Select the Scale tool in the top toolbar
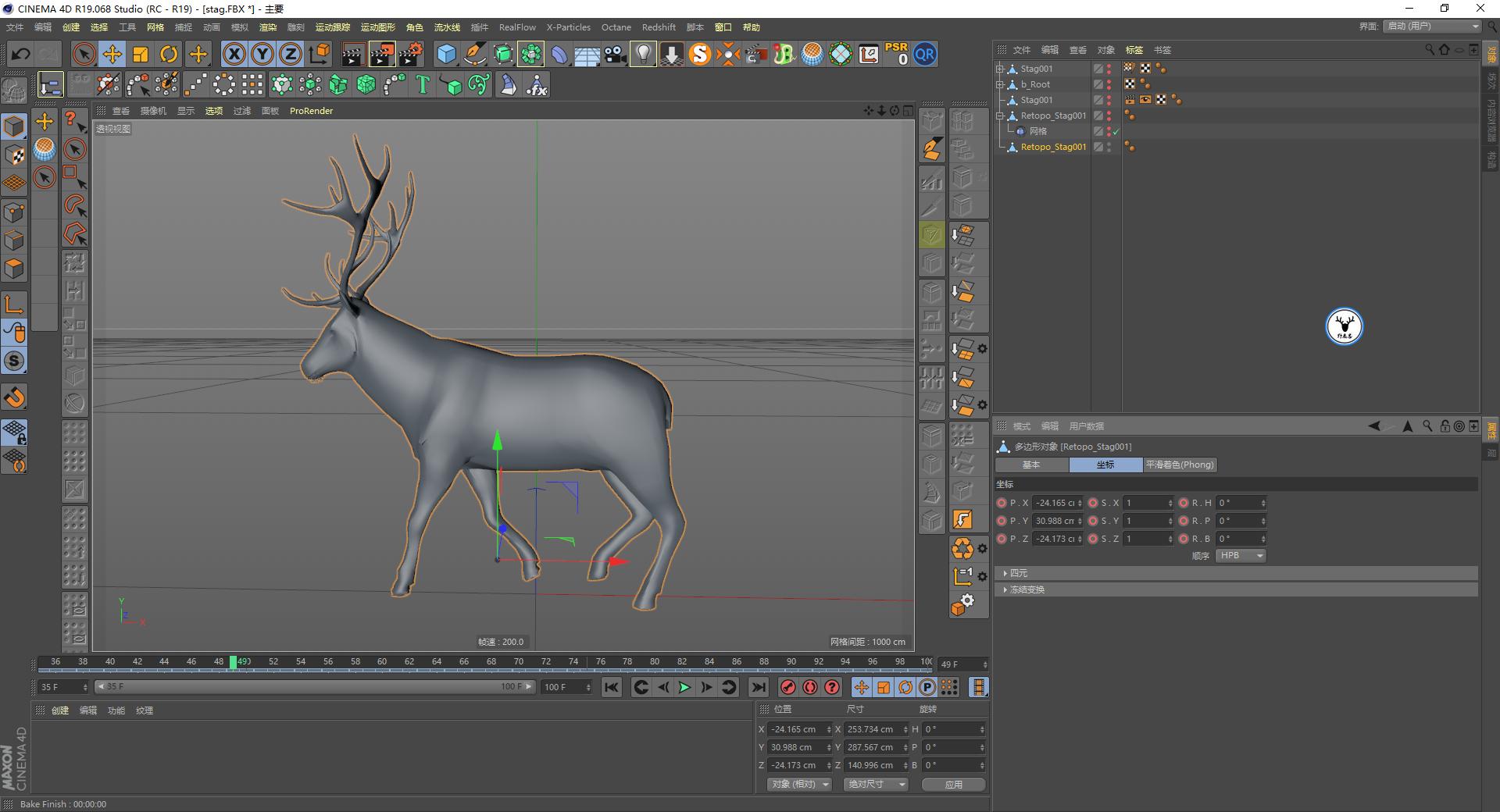This screenshot has width=1500, height=812. click(141, 54)
